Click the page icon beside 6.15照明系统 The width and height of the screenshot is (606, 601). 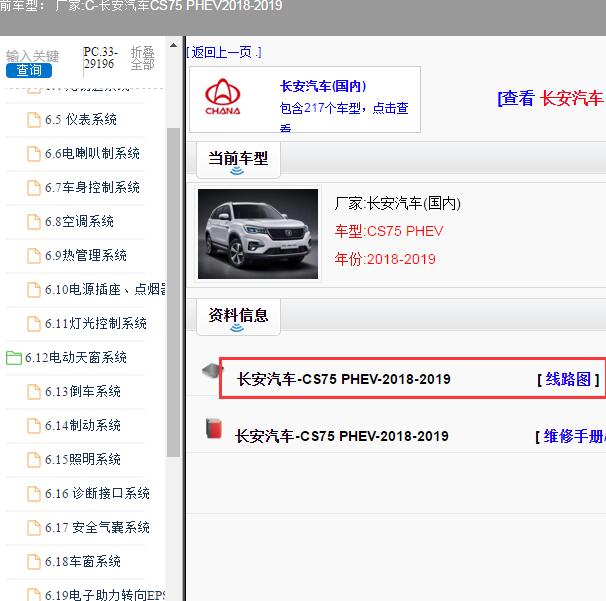(34, 460)
